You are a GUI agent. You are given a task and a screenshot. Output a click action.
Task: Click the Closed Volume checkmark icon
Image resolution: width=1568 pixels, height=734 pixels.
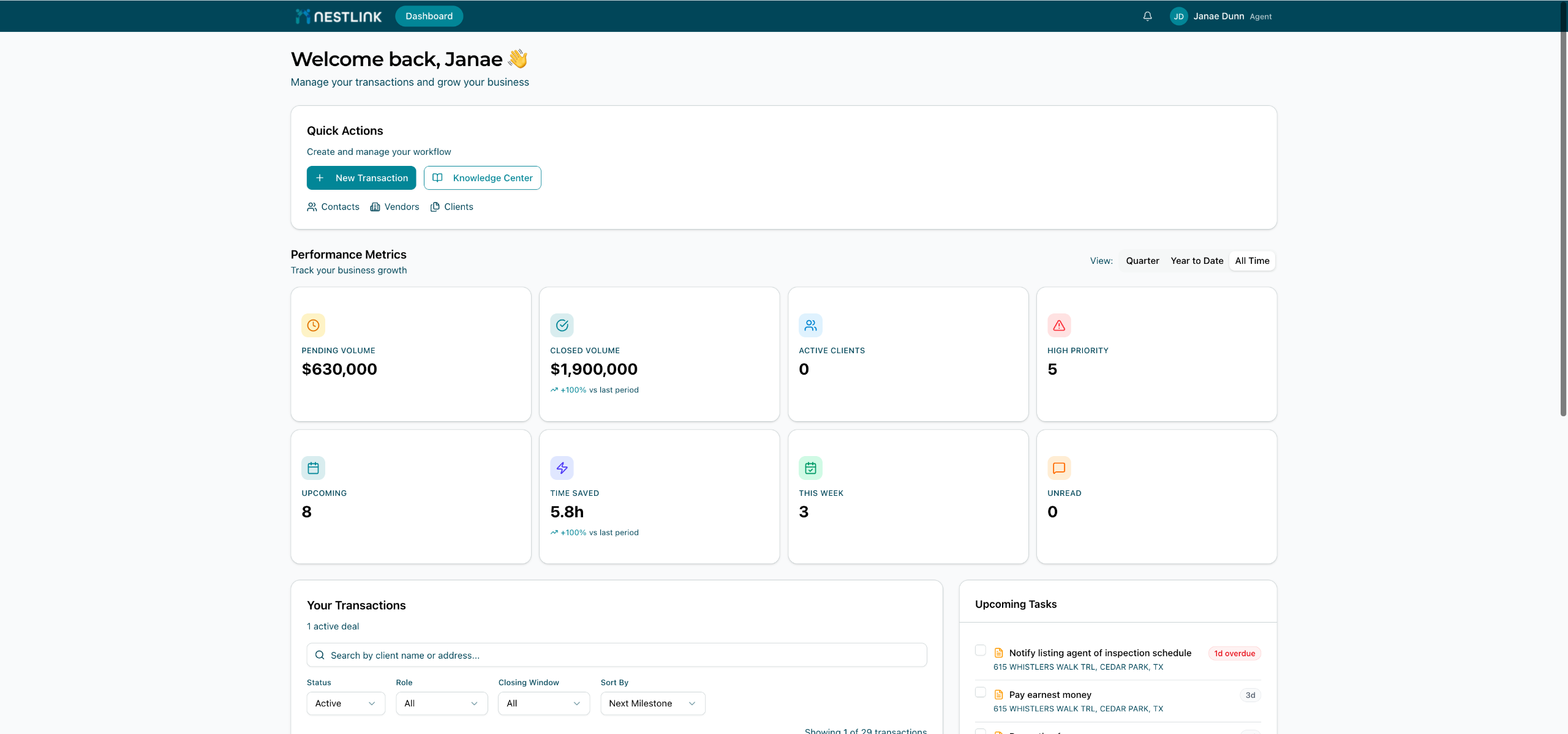(562, 326)
